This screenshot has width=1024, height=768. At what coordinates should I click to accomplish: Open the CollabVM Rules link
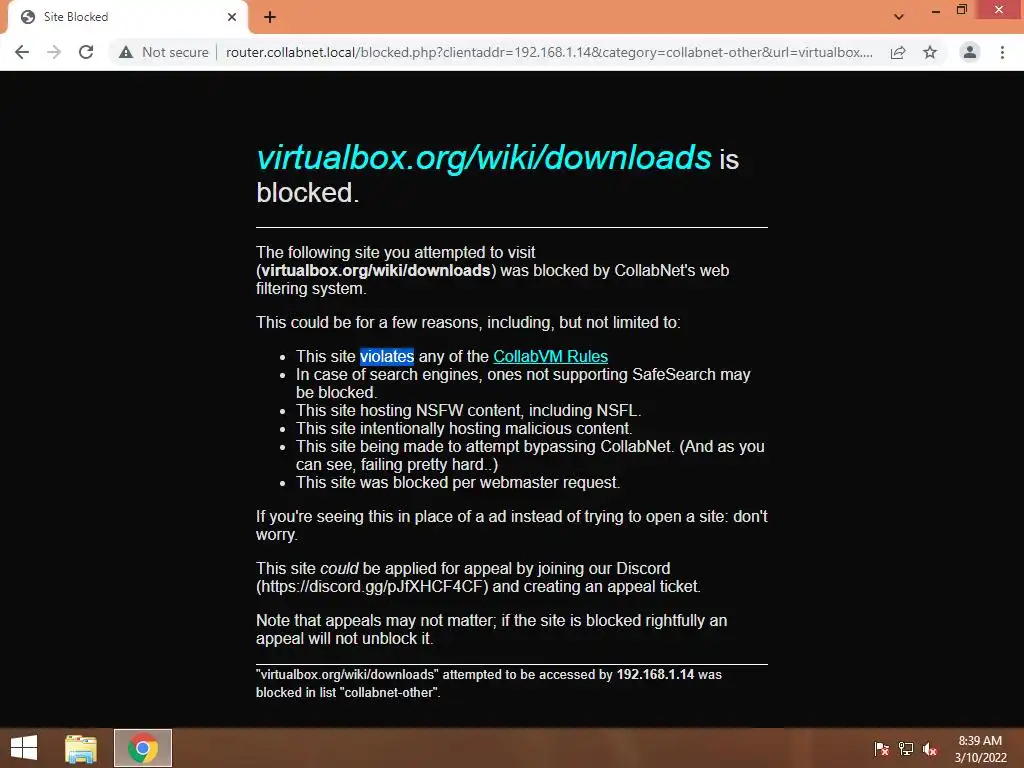pos(551,357)
